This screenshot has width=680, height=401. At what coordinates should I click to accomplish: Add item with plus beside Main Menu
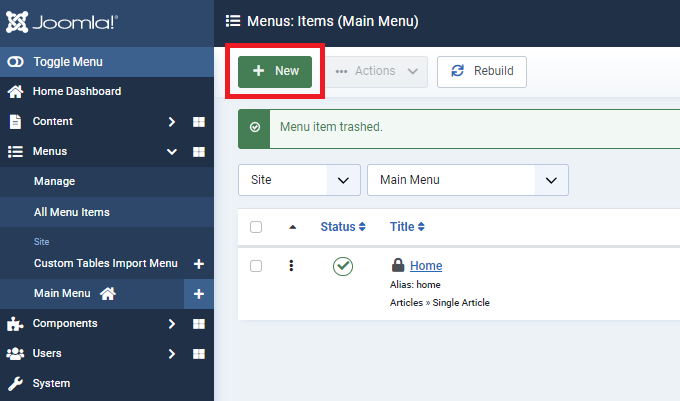tap(198, 294)
